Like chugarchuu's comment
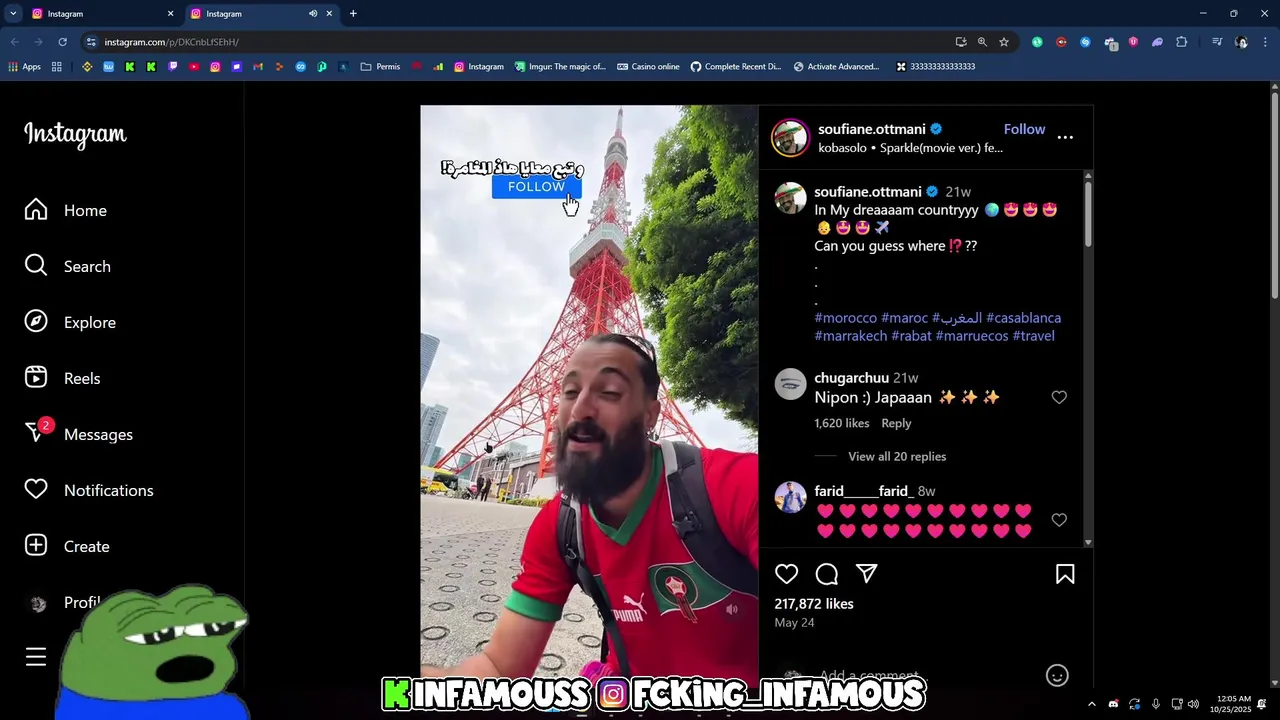Viewport: 1280px width, 720px height. (x=1059, y=398)
